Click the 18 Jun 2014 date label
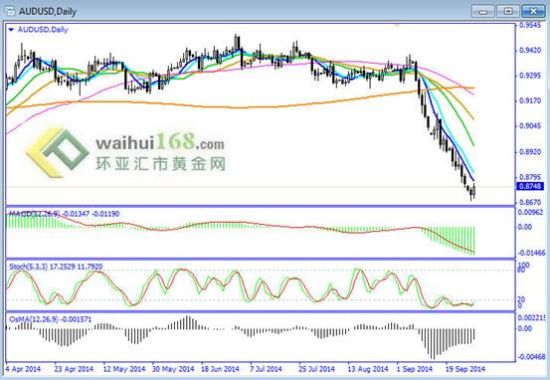The height and width of the screenshot is (380, 550). (220, 369)
